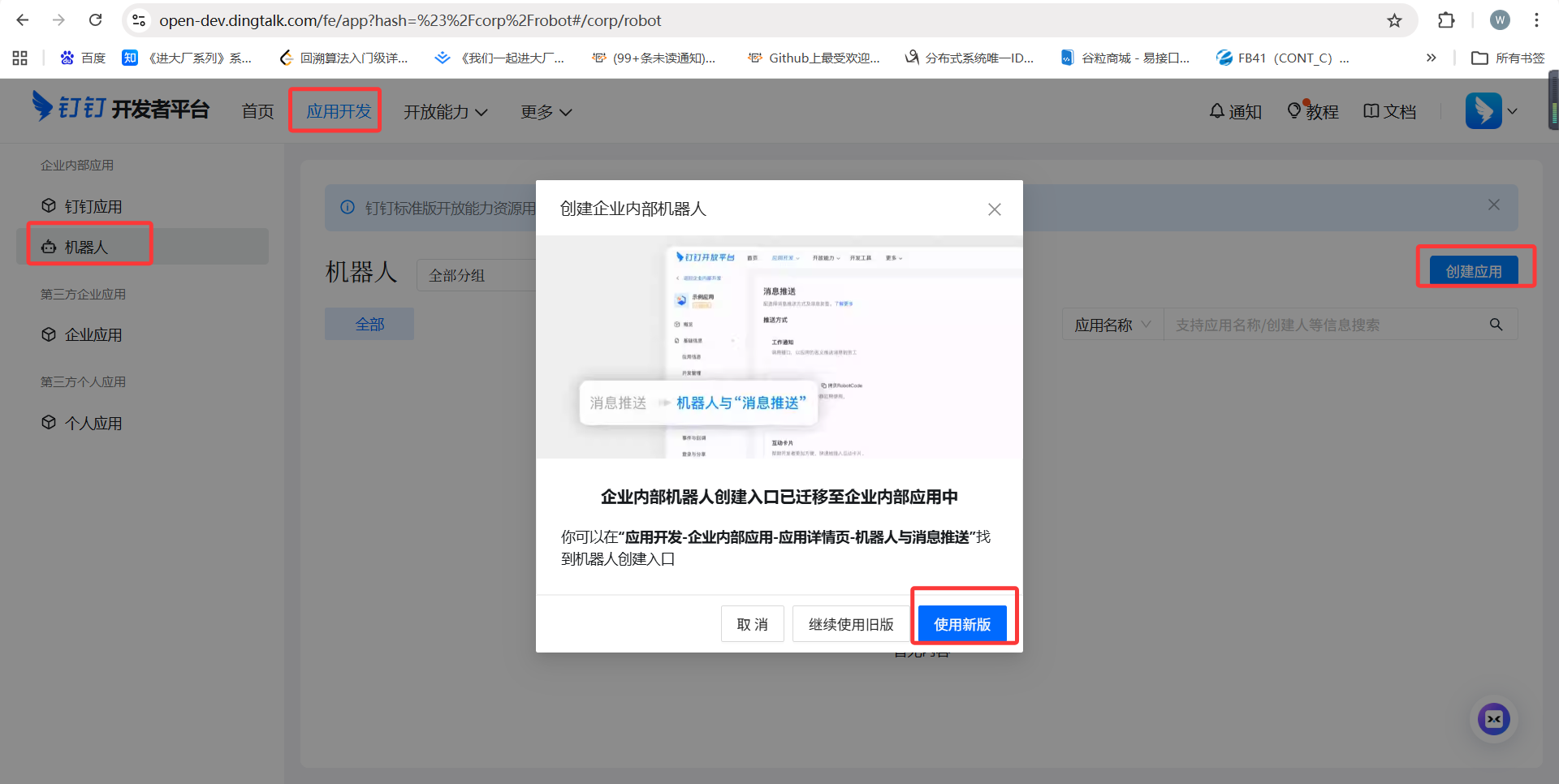The height and width of the screenshot is (784, 1559).
Task: Click the search magnifier icon
Action: [1496, 325]
